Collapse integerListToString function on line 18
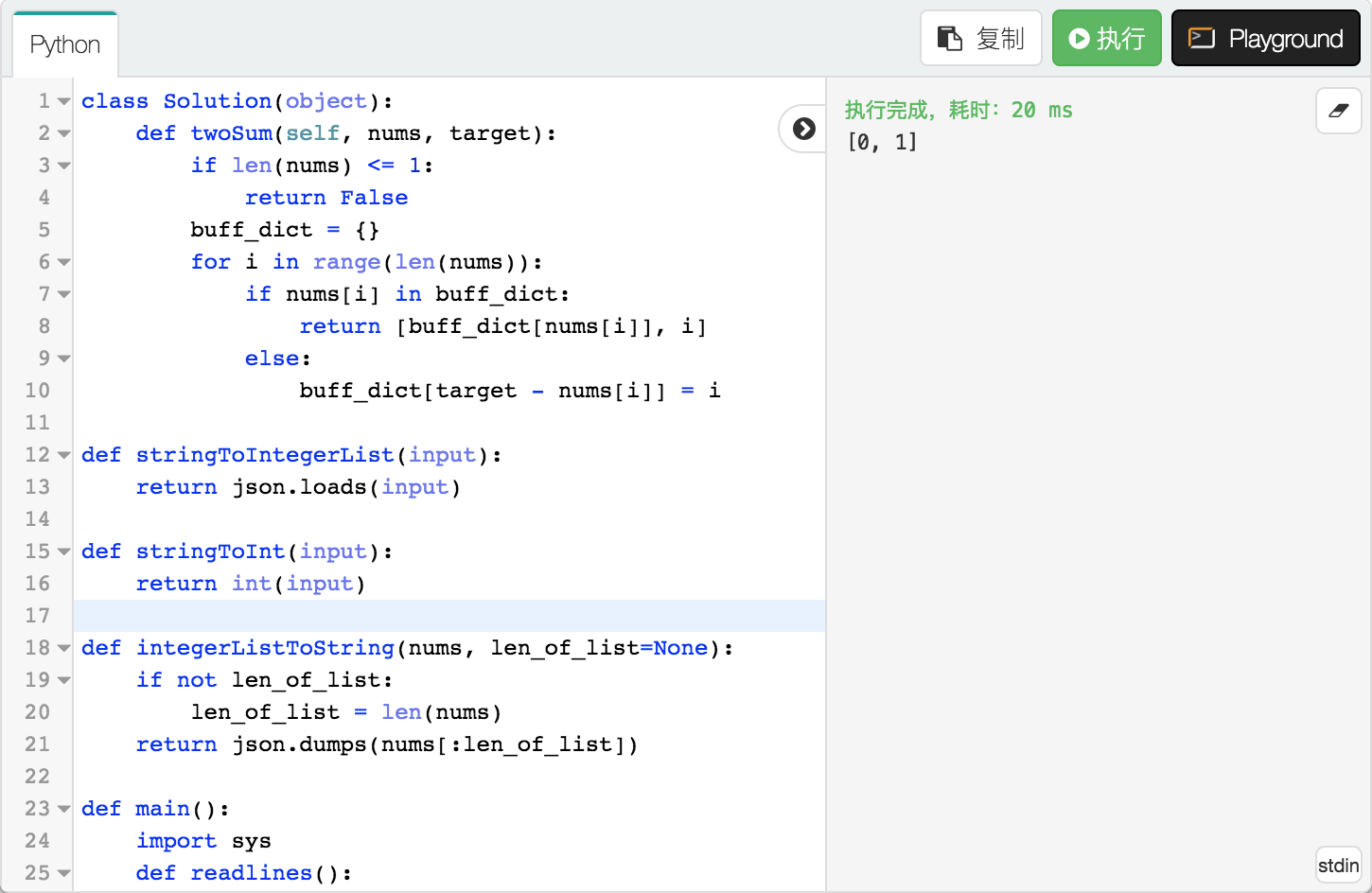The image size is (1372, 893). pyautogui.click(x=63, y=648)
